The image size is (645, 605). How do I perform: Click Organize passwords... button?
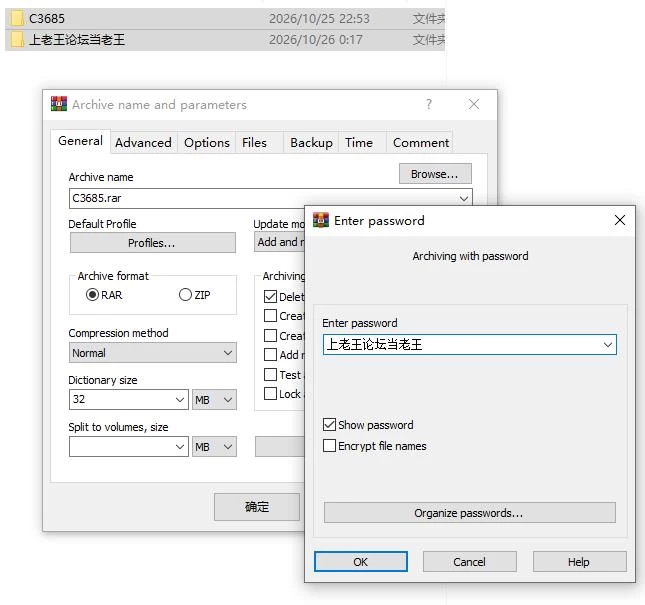469,512
